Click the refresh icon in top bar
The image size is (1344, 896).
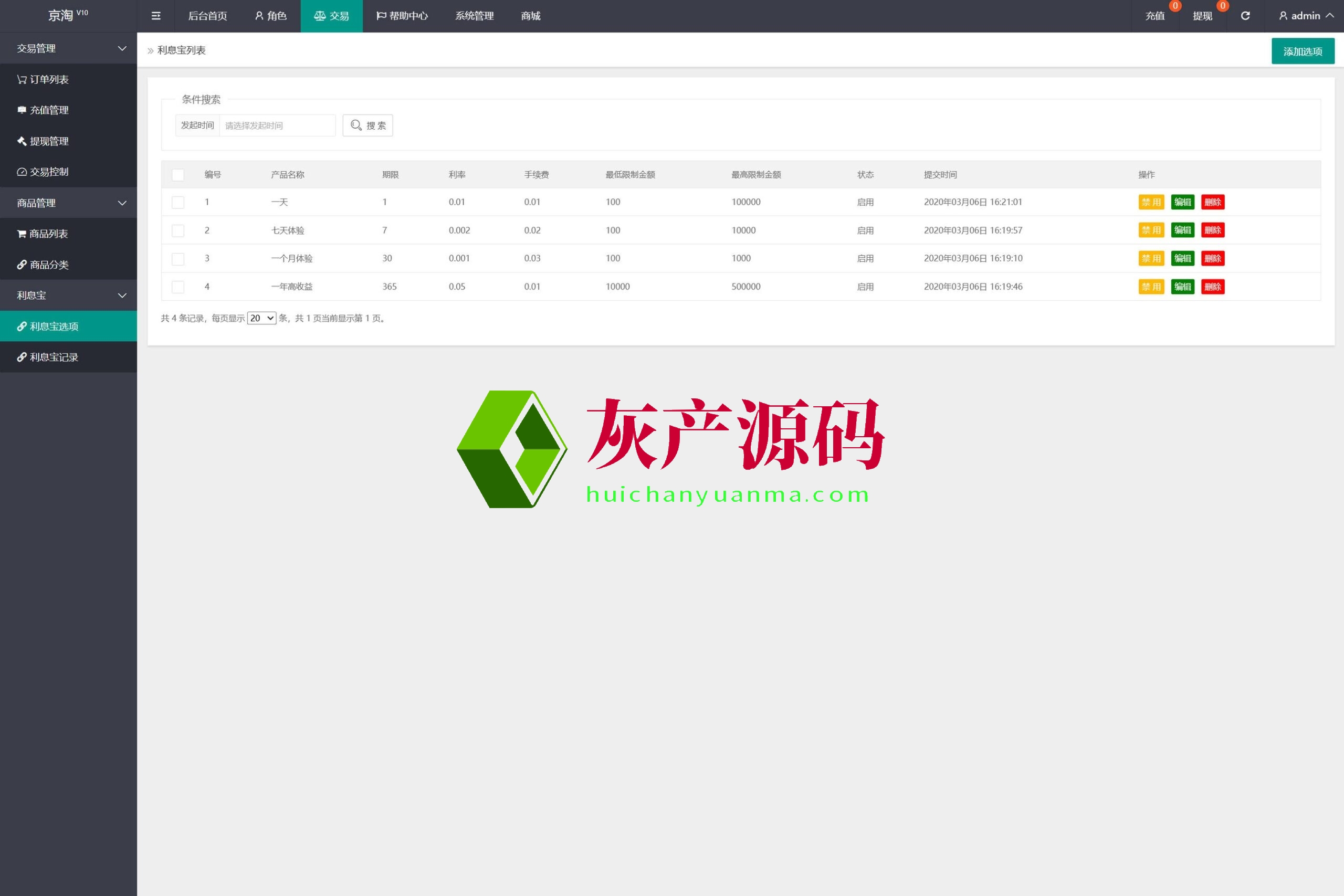[x=1245, y=16]
